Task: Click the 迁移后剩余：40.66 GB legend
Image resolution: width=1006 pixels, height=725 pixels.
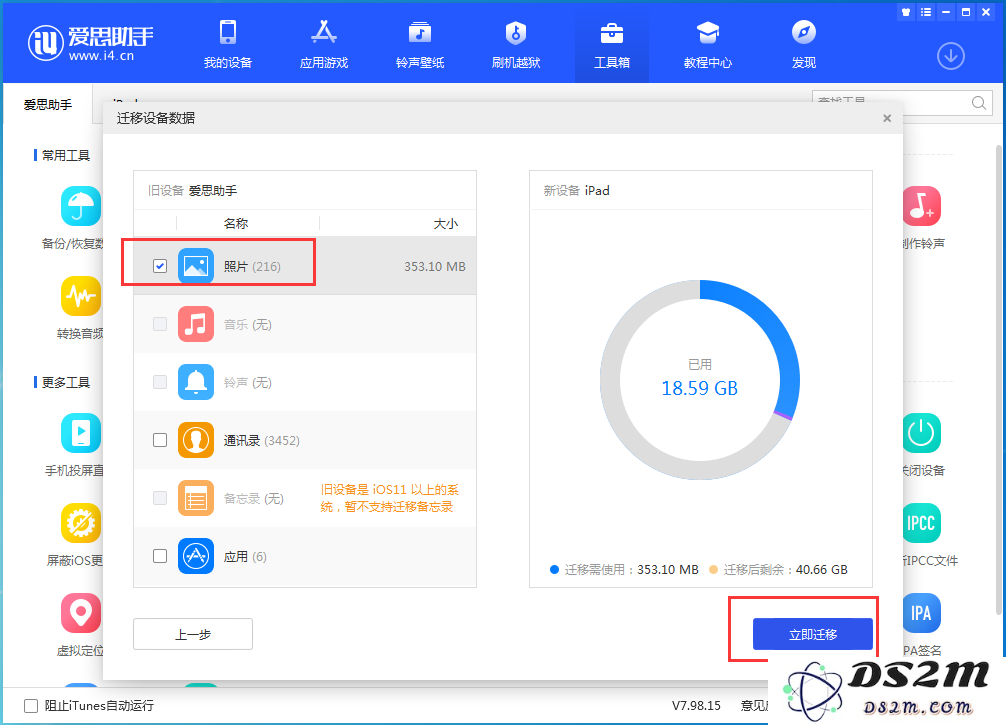Action: tap(779, 570)
